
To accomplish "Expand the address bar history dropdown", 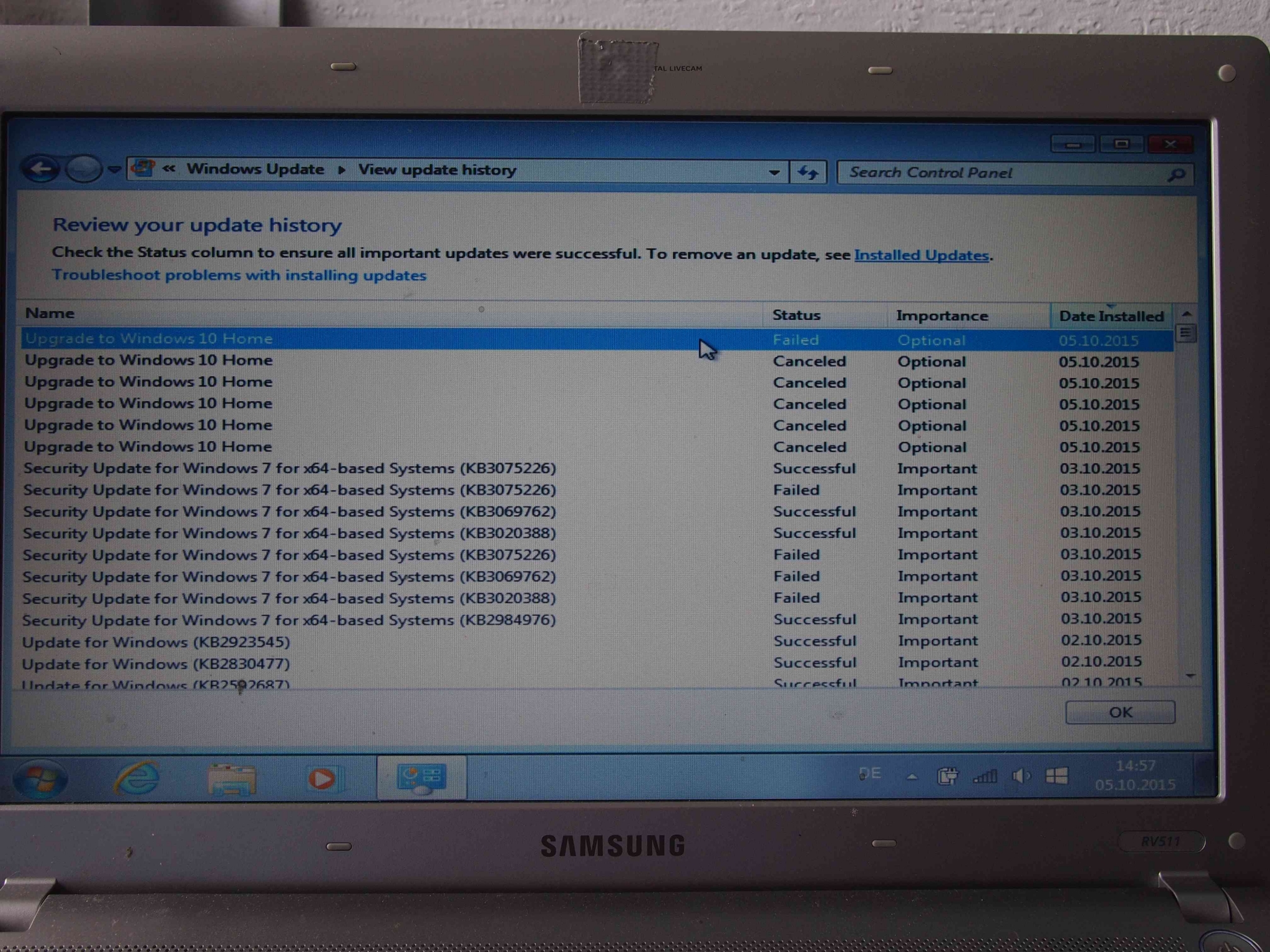I will point(774,172).
